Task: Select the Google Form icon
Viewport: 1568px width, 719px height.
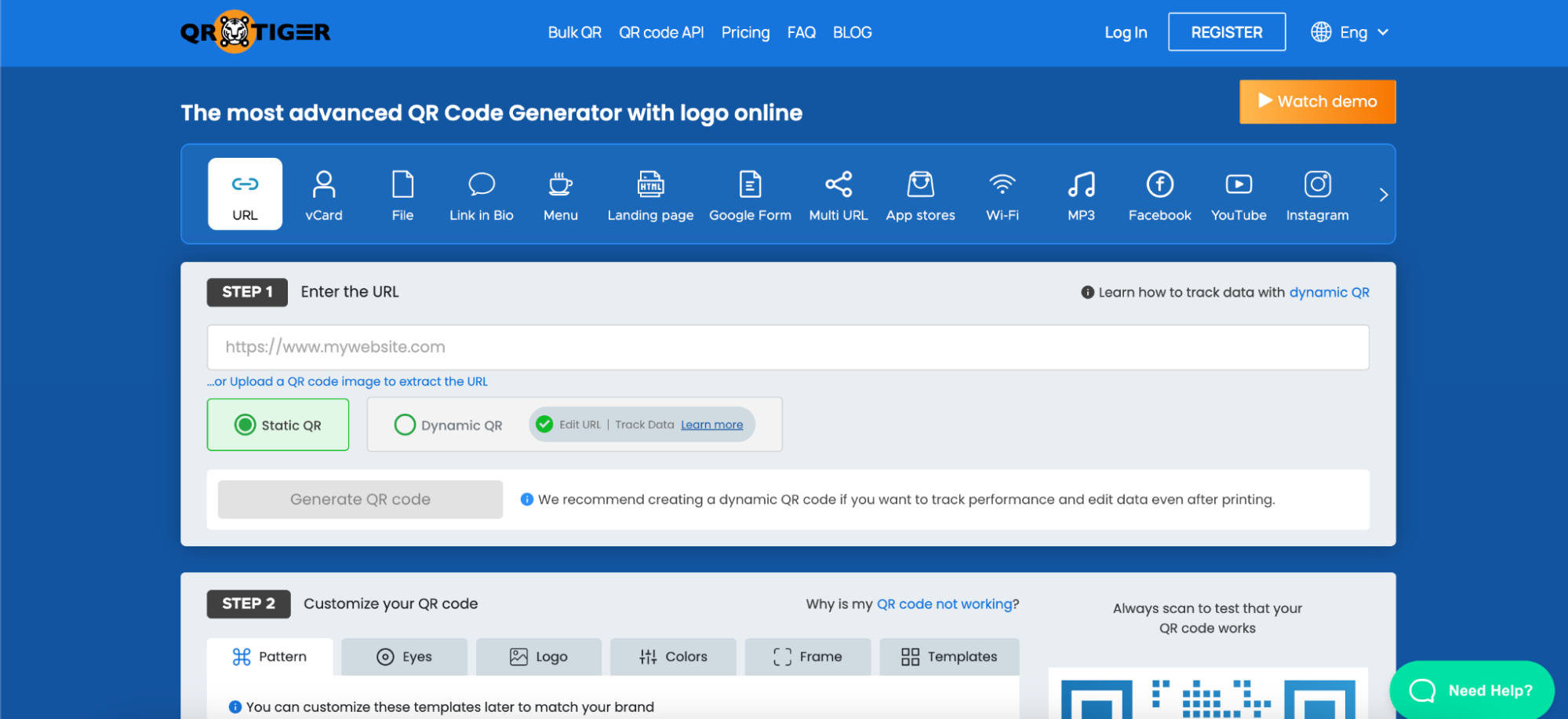Action: (750, 184)
